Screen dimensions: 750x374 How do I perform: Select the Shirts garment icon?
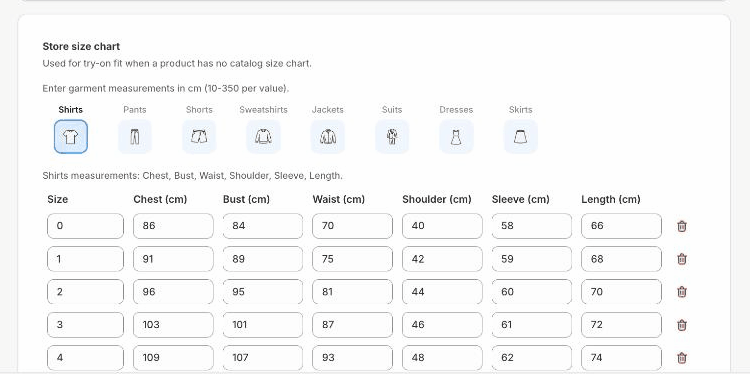coord(71,137)
